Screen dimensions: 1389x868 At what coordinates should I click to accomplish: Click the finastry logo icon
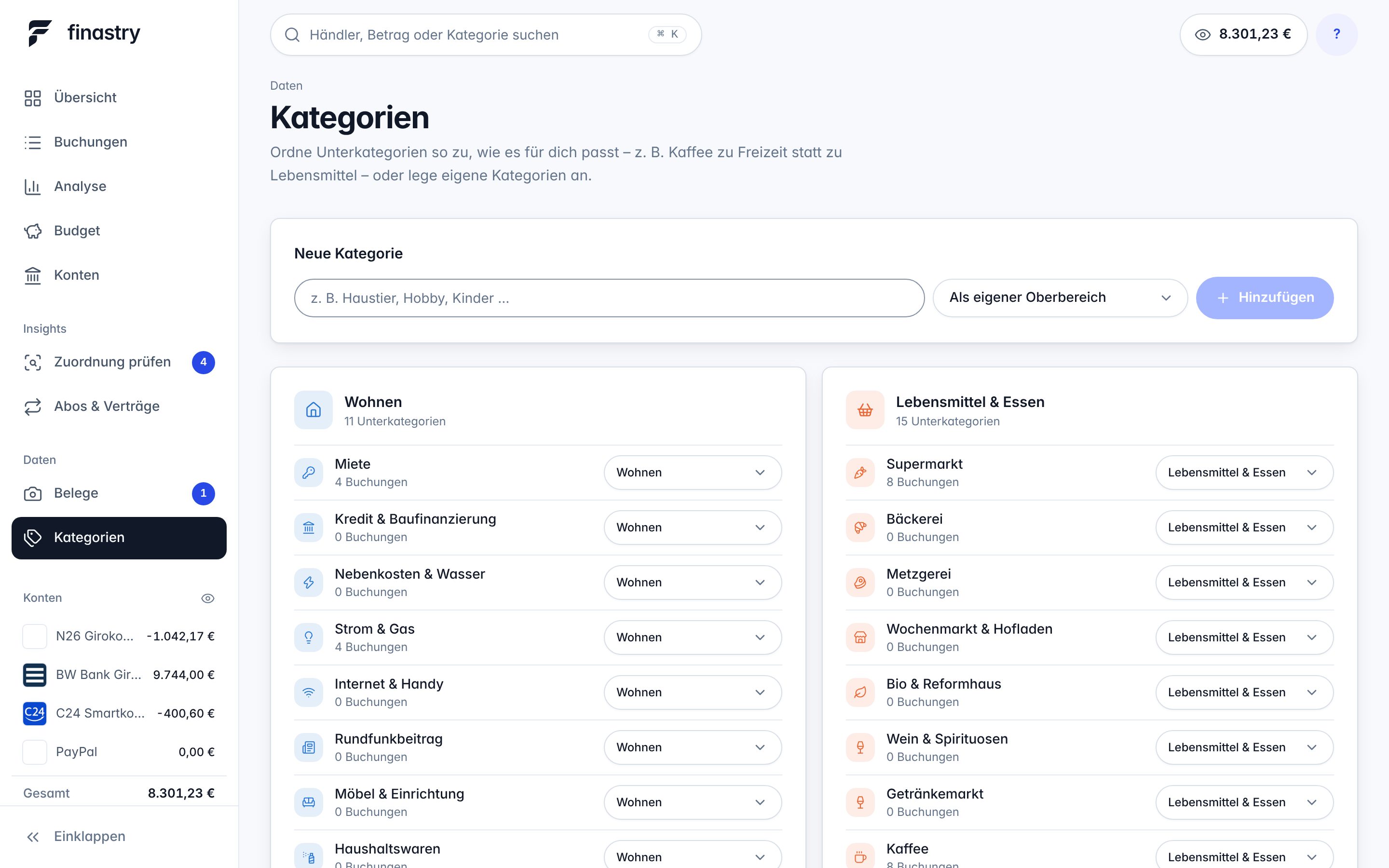click(40, 33)
